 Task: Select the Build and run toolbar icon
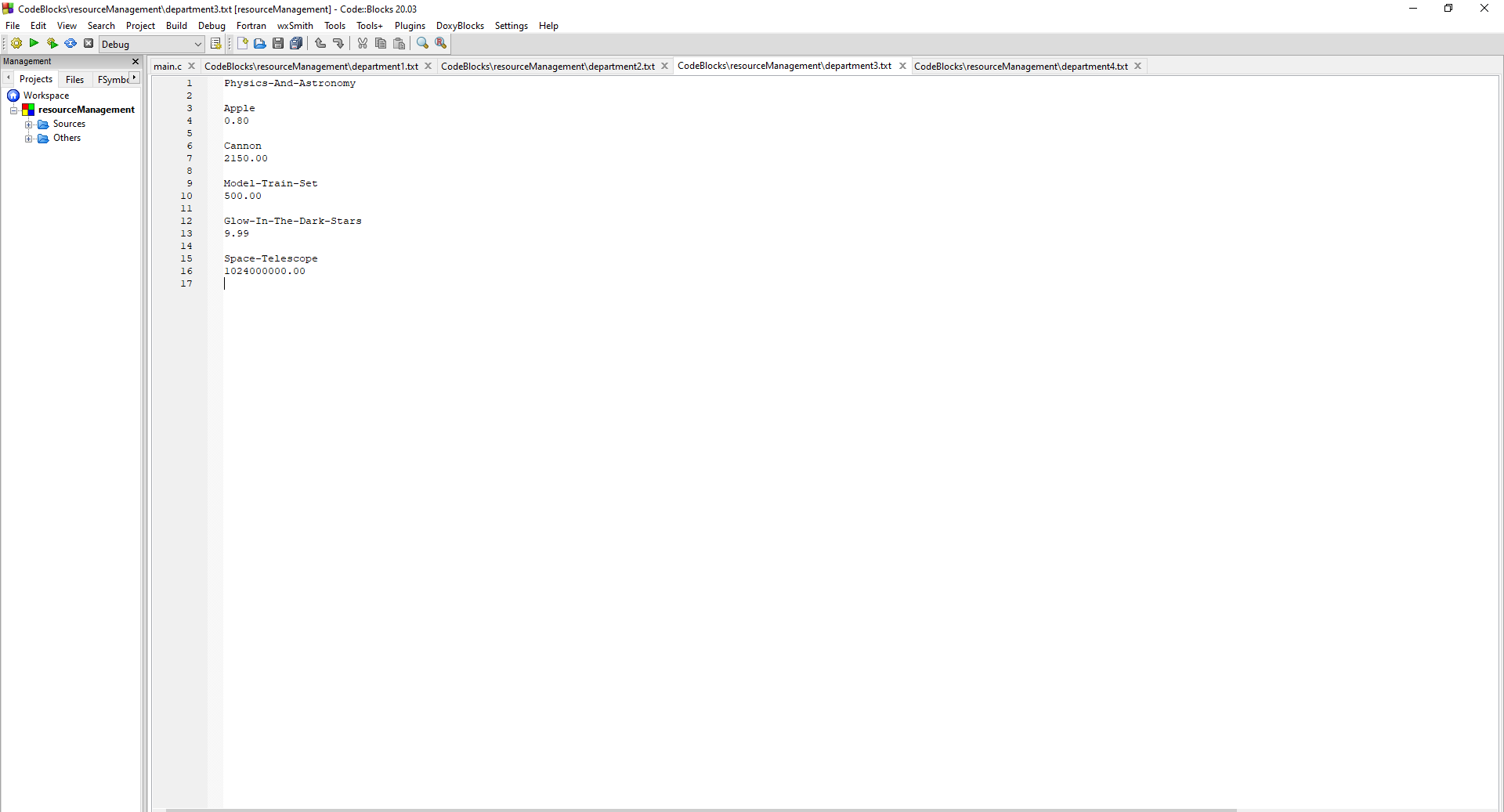pos(52,43)
